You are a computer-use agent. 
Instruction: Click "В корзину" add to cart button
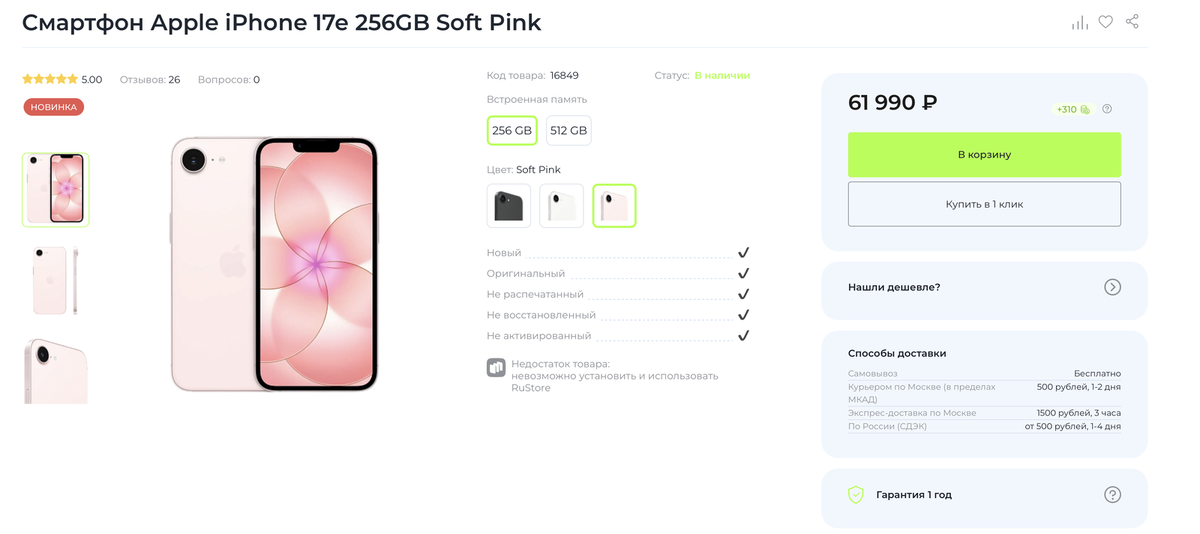[x=984, y=155]
